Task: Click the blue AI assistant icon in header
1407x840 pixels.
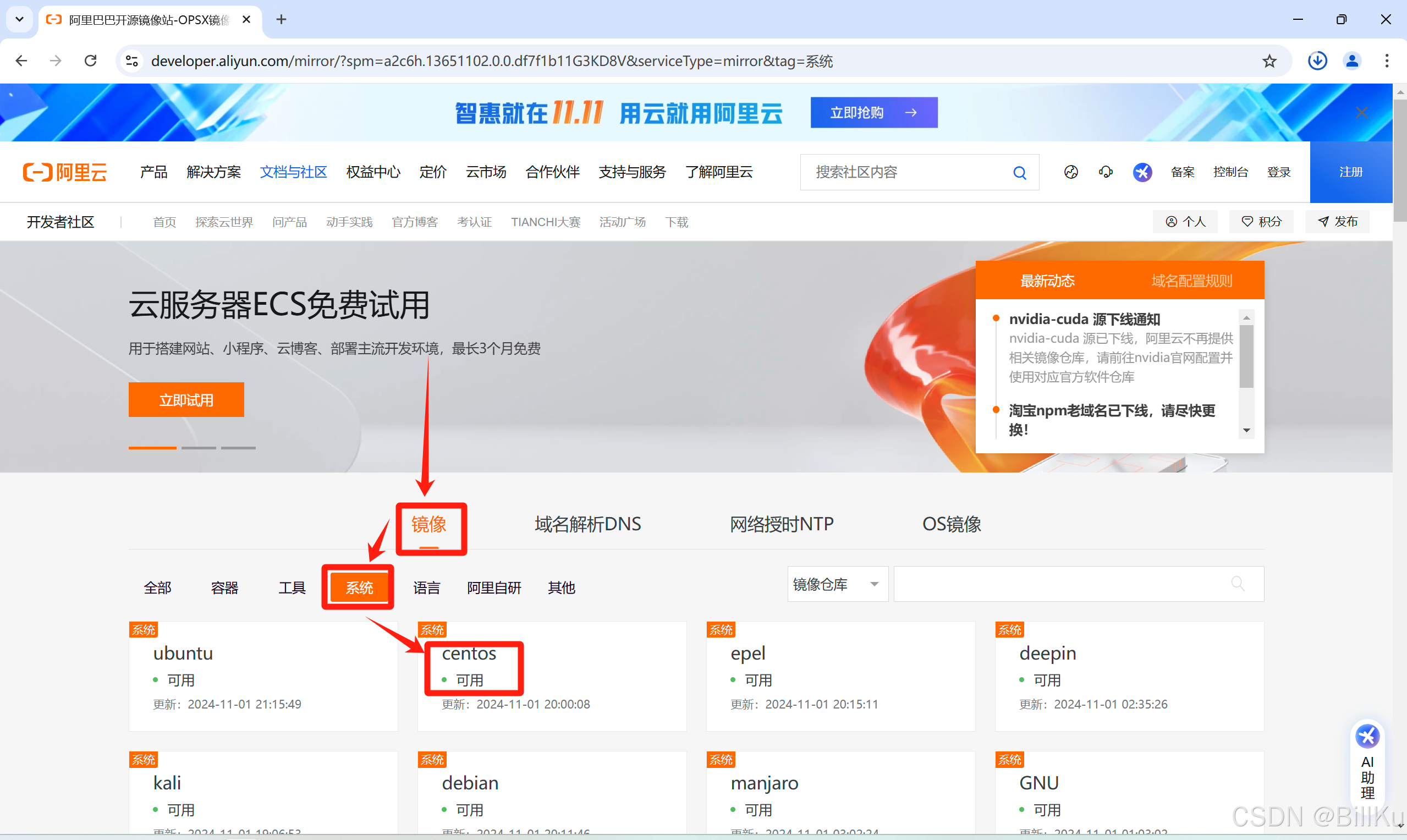Action: tap(1142, 172)
